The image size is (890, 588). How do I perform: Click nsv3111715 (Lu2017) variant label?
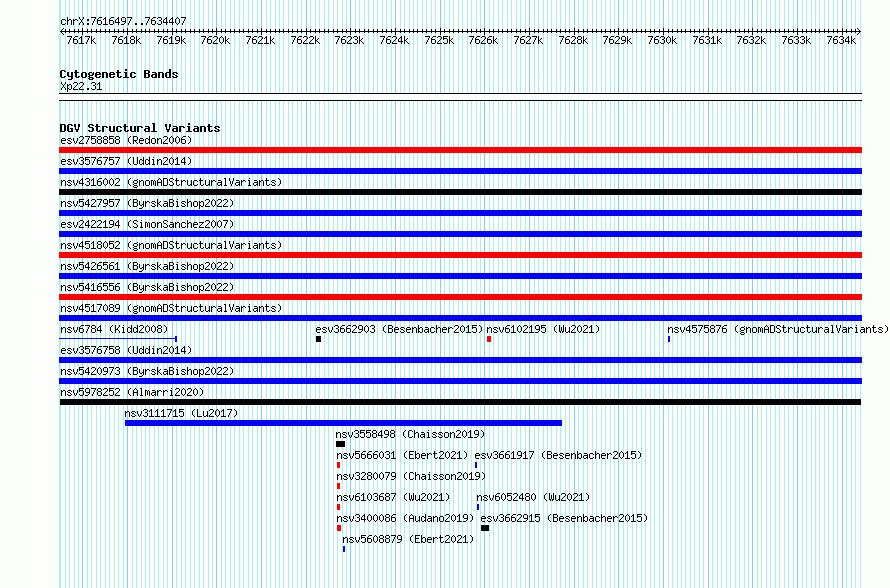click(181, 413)
